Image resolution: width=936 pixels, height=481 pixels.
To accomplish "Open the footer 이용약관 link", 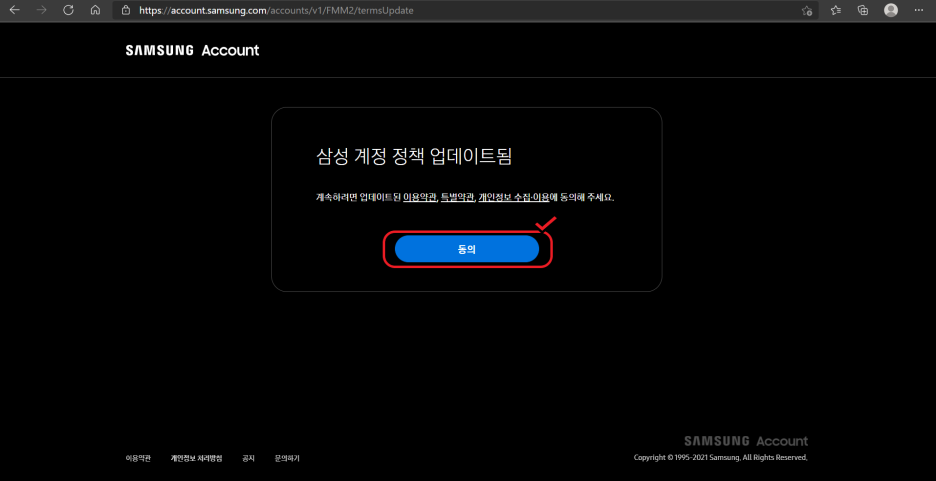I will click(138, 458).
